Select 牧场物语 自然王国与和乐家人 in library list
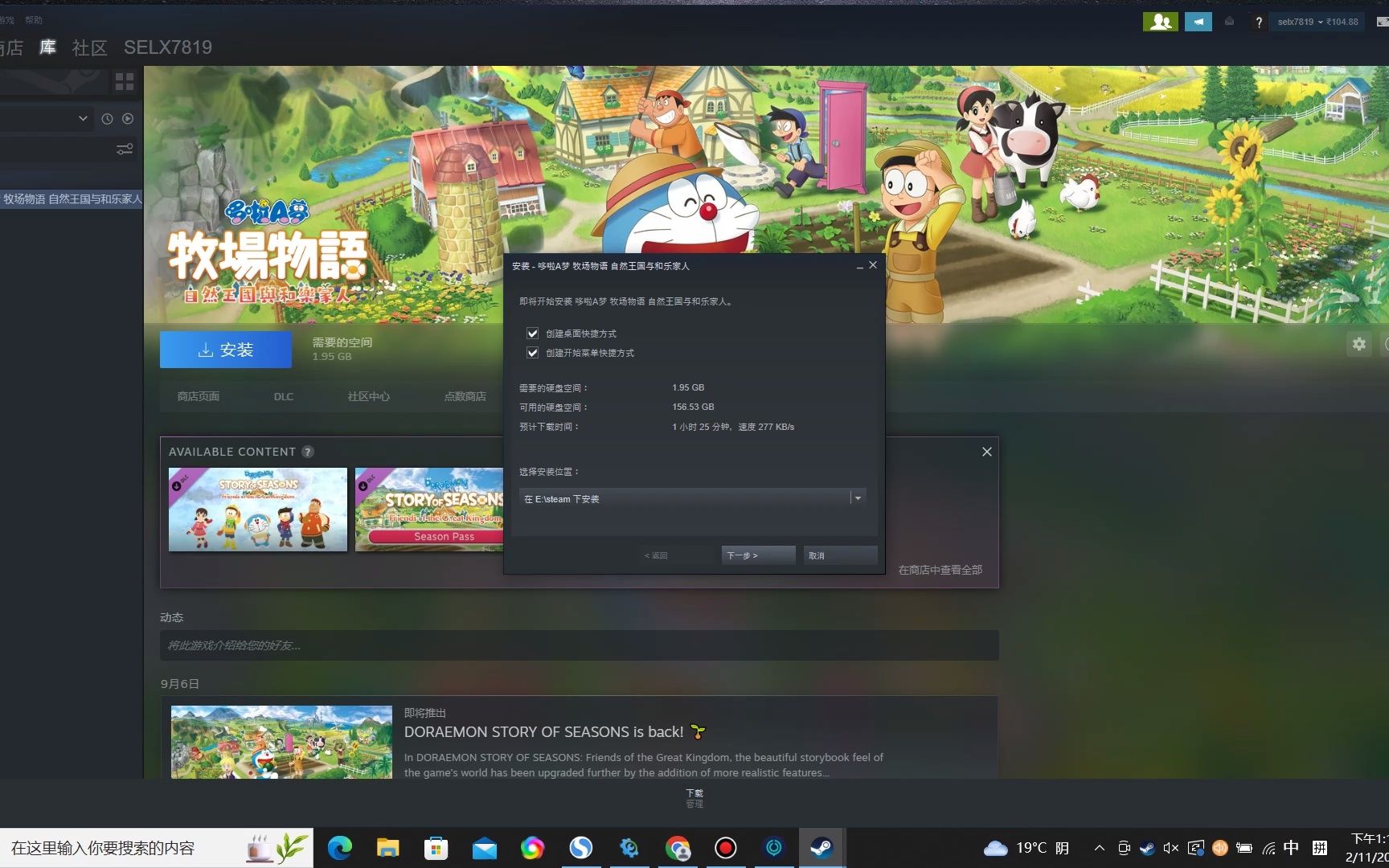 [x=72, y=199]
